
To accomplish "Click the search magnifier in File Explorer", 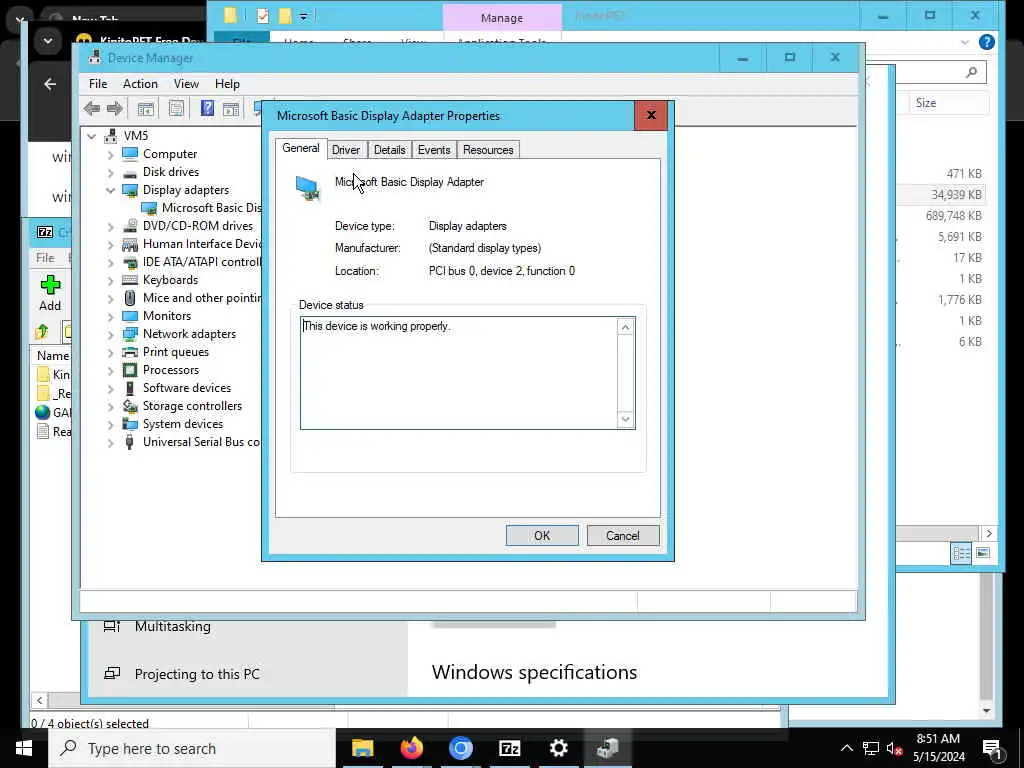I will [x=971, y=72].
